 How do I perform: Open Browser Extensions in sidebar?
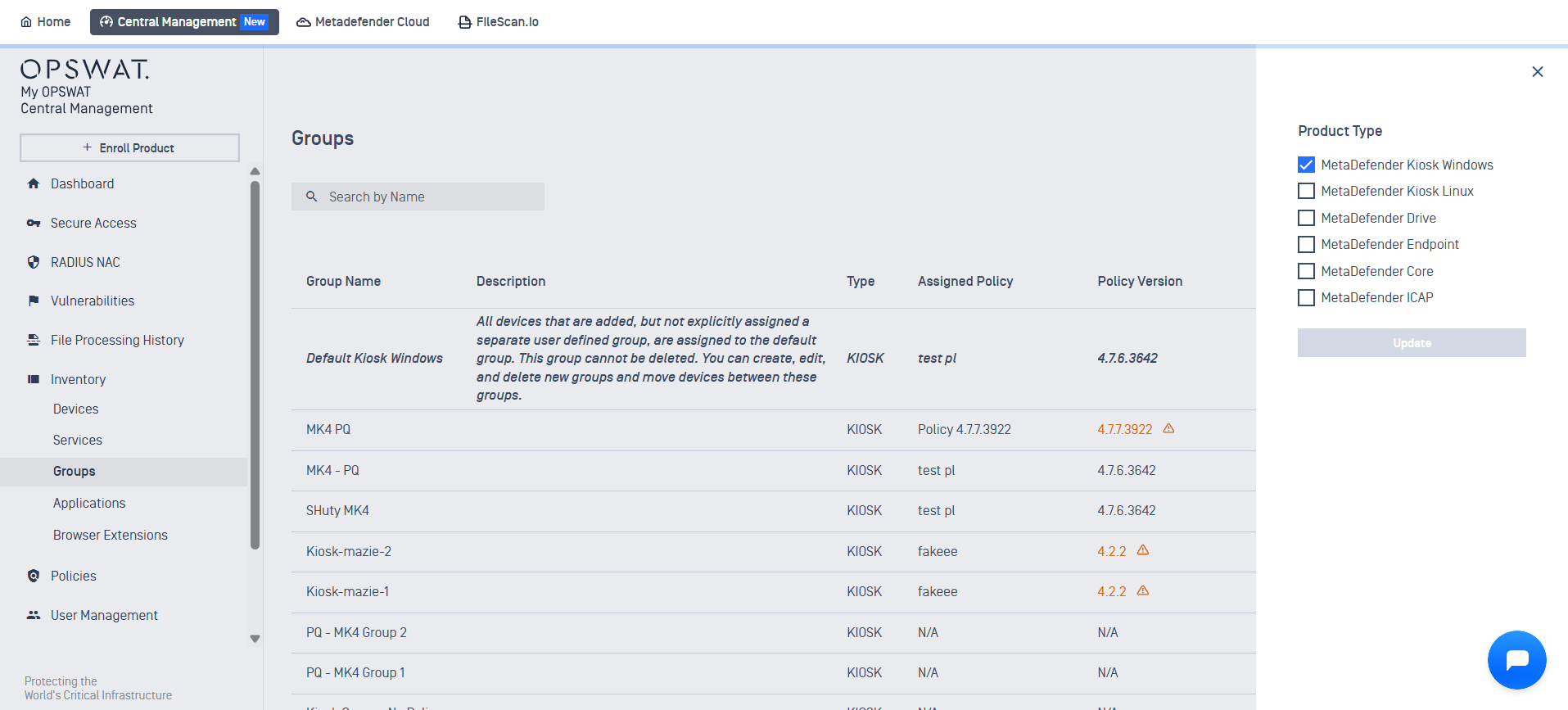[x=111, y=535]
